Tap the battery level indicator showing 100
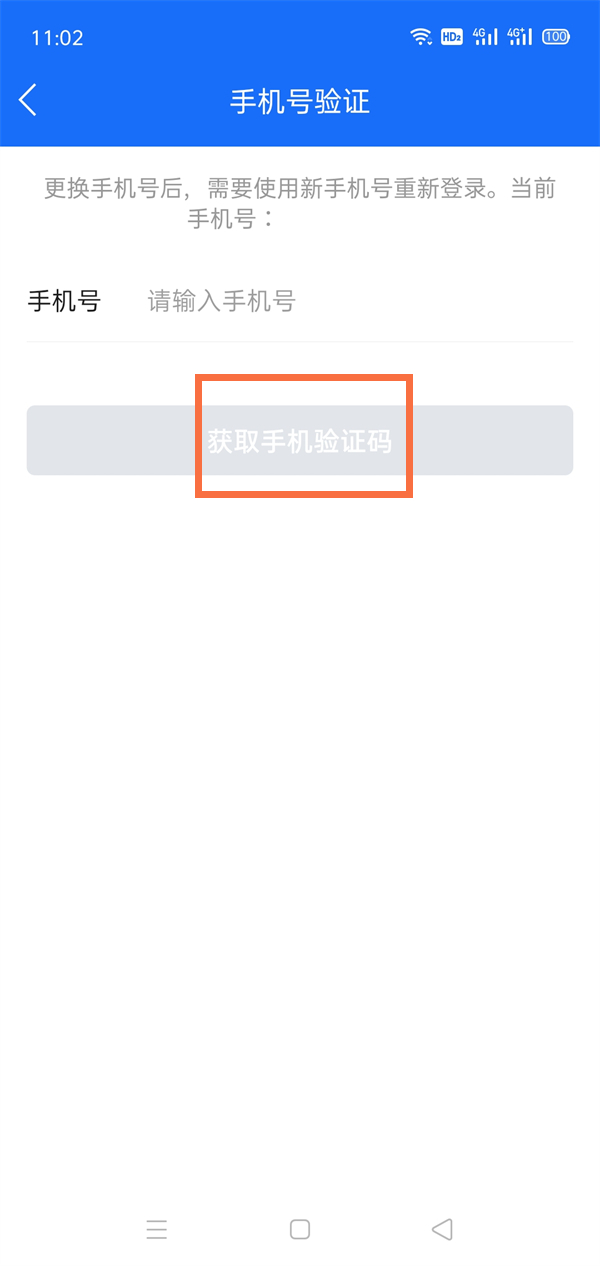The width and height of the screenshot is (600, 1266). 556,37
